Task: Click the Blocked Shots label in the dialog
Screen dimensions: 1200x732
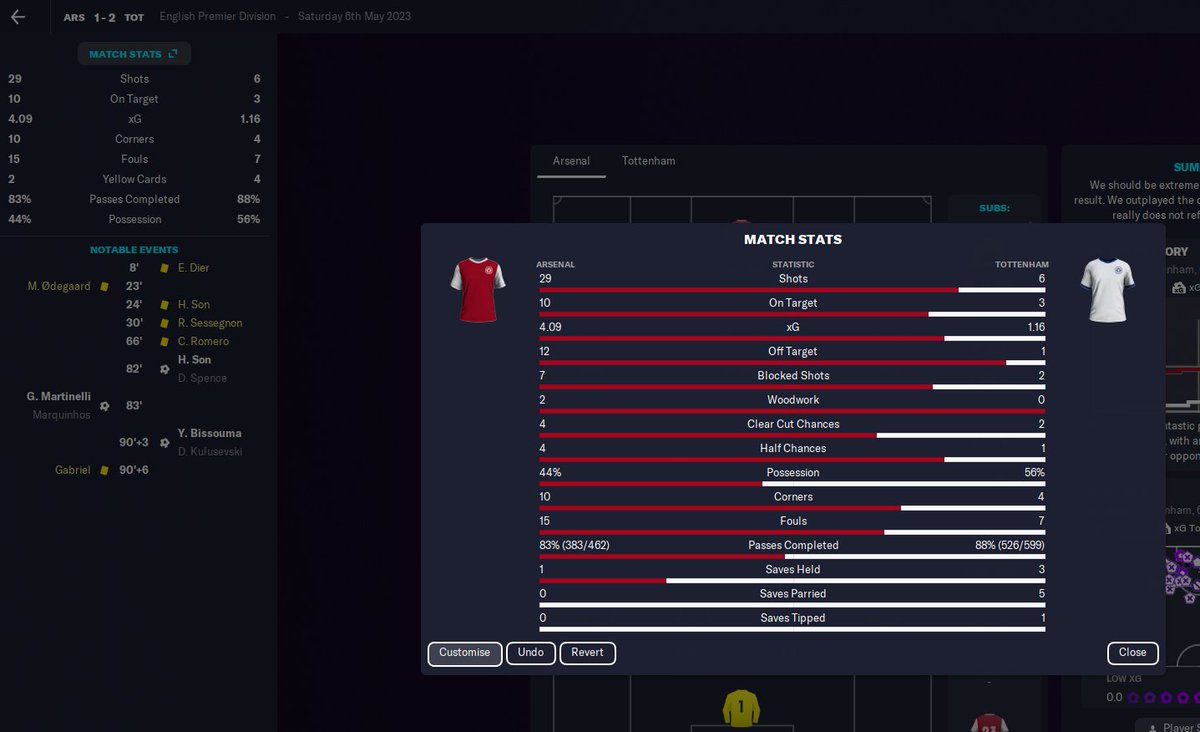Action: (x=792, y=376)
